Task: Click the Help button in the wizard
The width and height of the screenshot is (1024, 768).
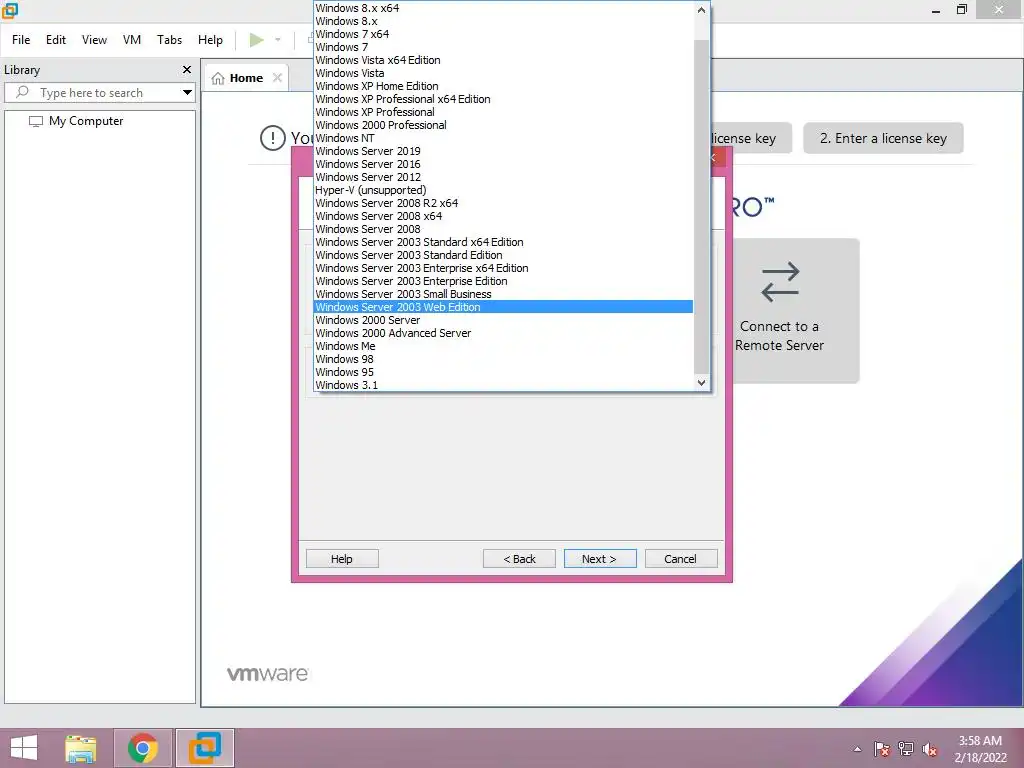Action: tap(342, 559)
